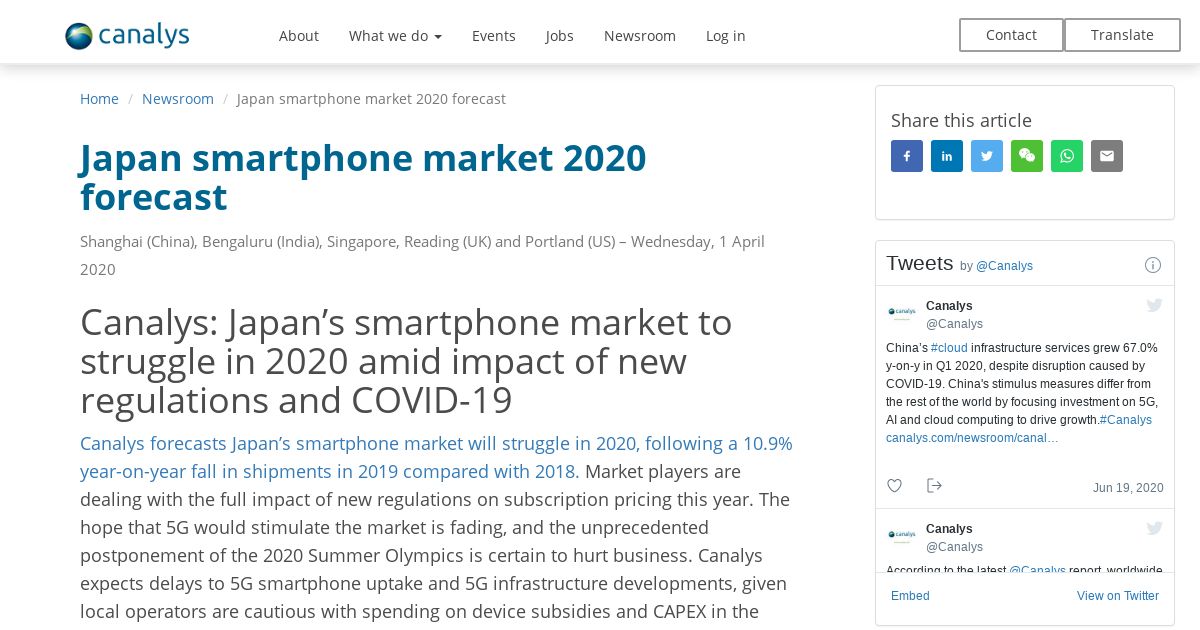Share the China cloud infrastructure tweet
1200x630 pixels.
[934, 486]
